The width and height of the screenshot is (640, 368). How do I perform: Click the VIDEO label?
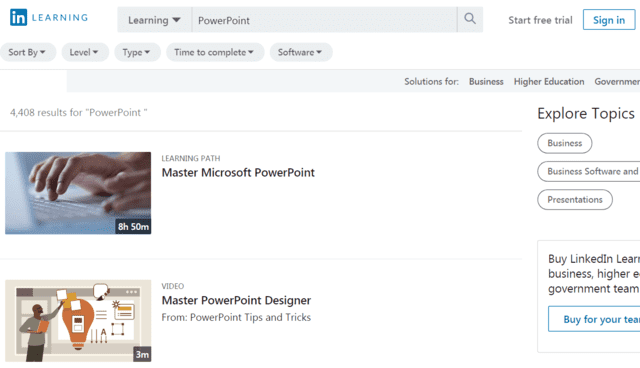(173, 286)
